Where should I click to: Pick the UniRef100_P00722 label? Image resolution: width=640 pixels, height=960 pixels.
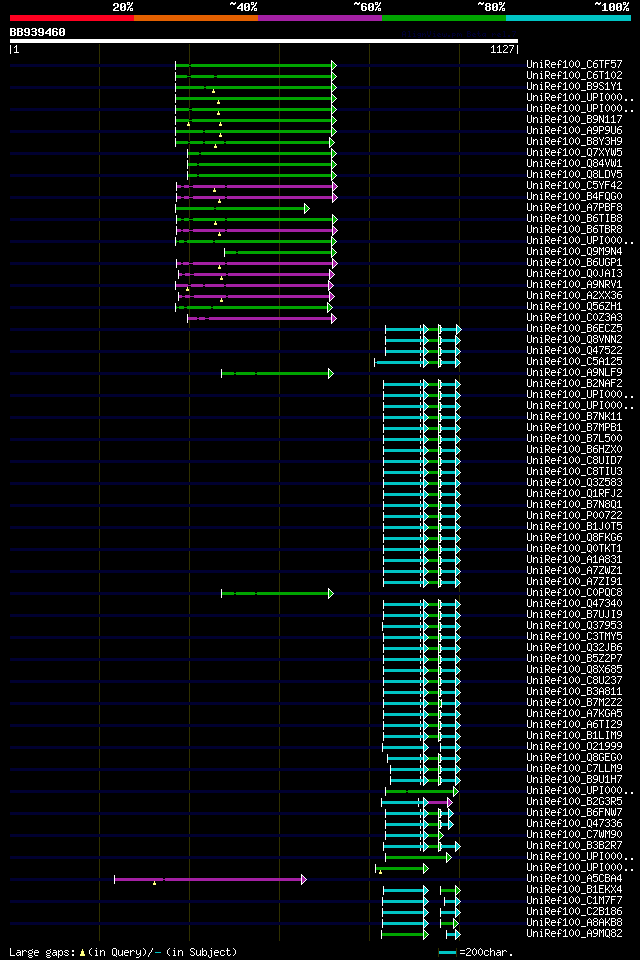pos(574,516)
